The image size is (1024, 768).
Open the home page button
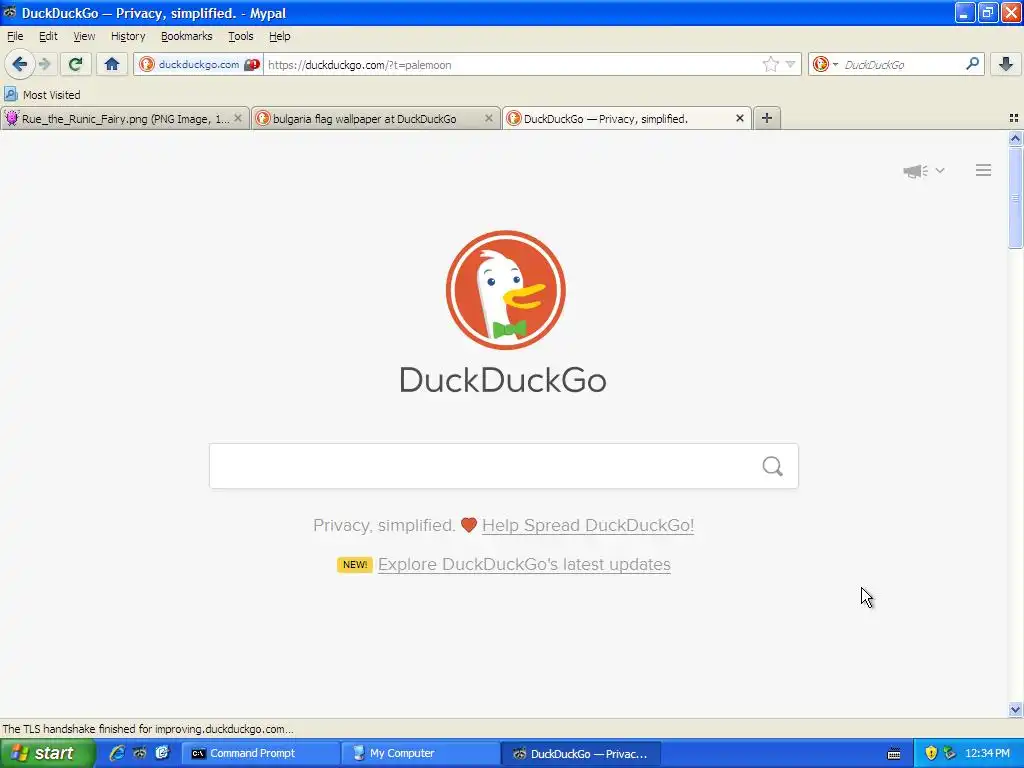[112, 64]
